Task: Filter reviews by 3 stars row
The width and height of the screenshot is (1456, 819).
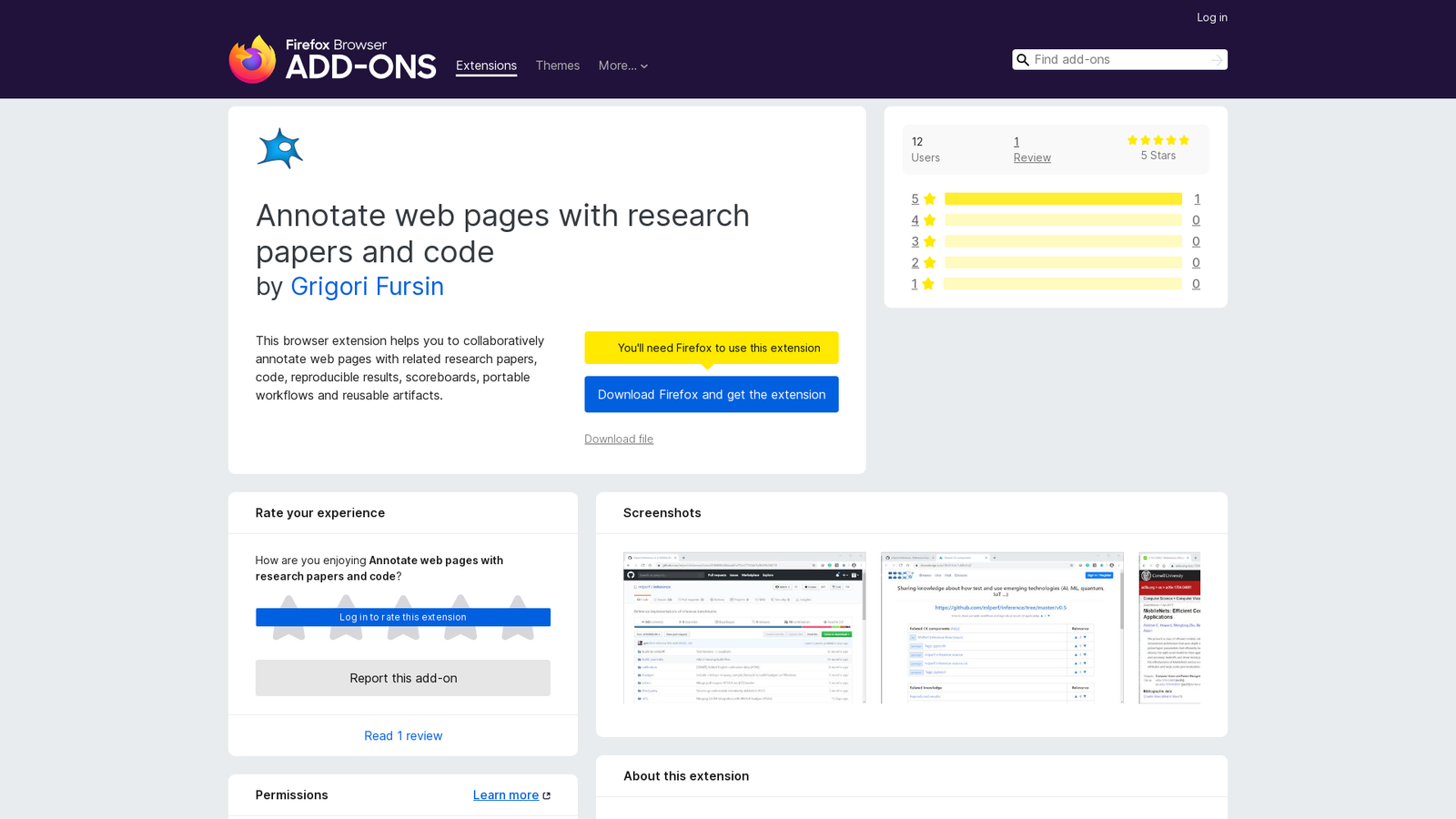Action: click(1056, 241)
